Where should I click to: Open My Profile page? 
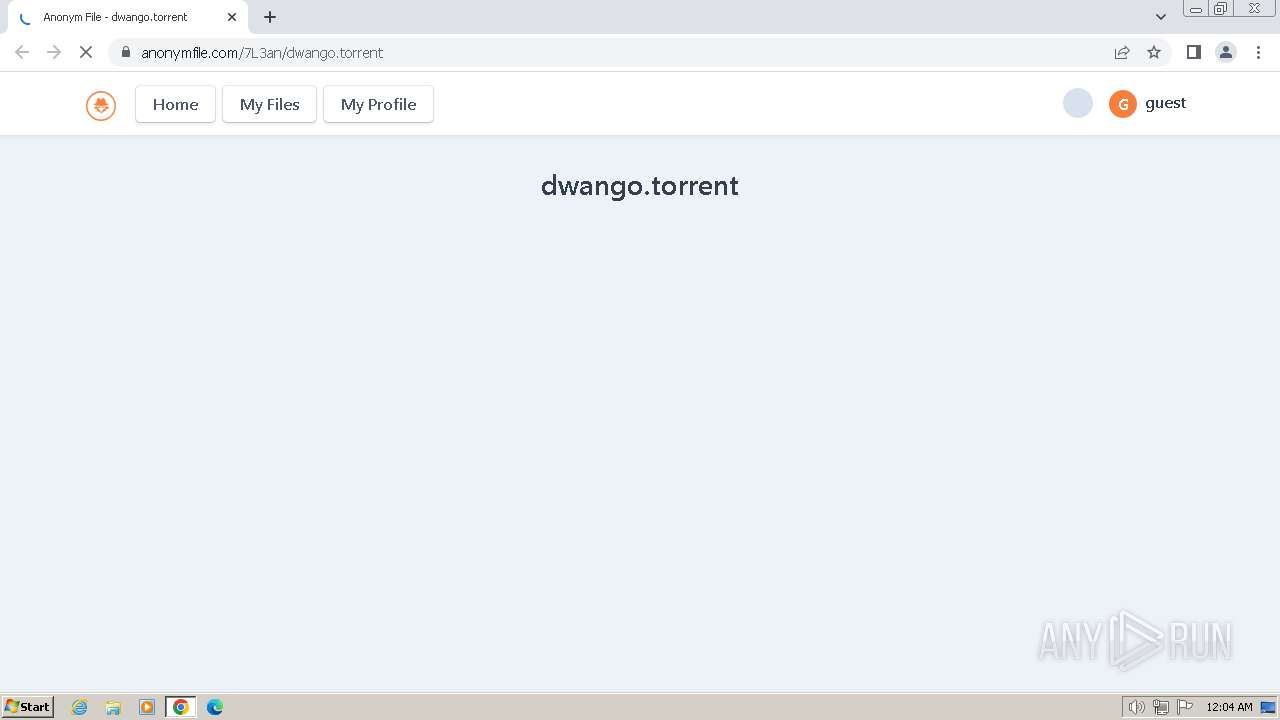pos(378,104)
